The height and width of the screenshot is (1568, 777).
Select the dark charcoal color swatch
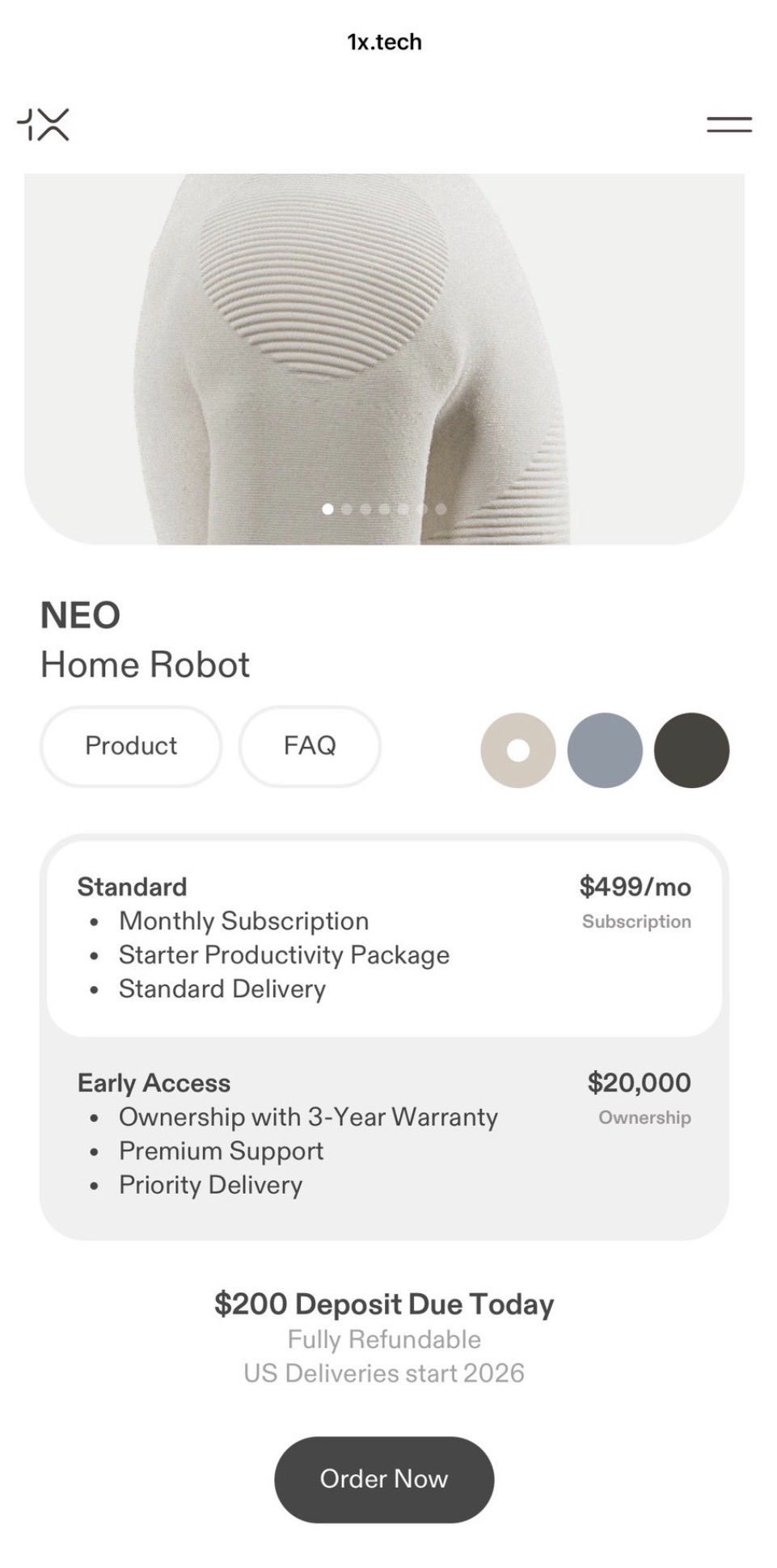pos(691,750)
